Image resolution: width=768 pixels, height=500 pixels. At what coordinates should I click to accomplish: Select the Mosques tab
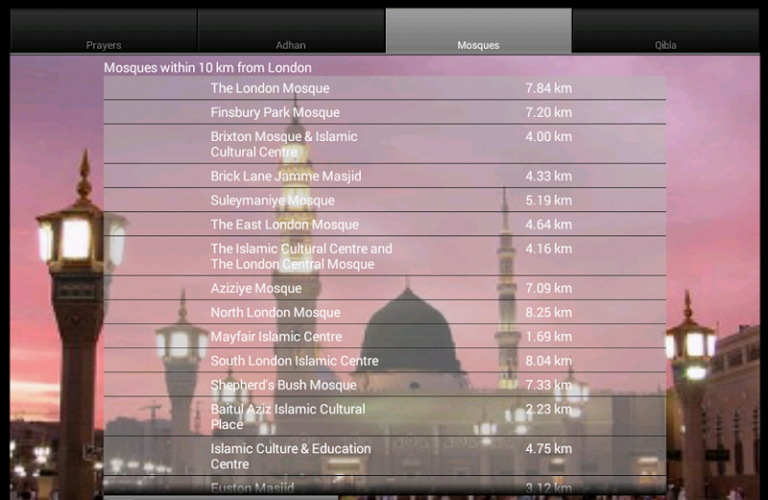coord(479,30)
